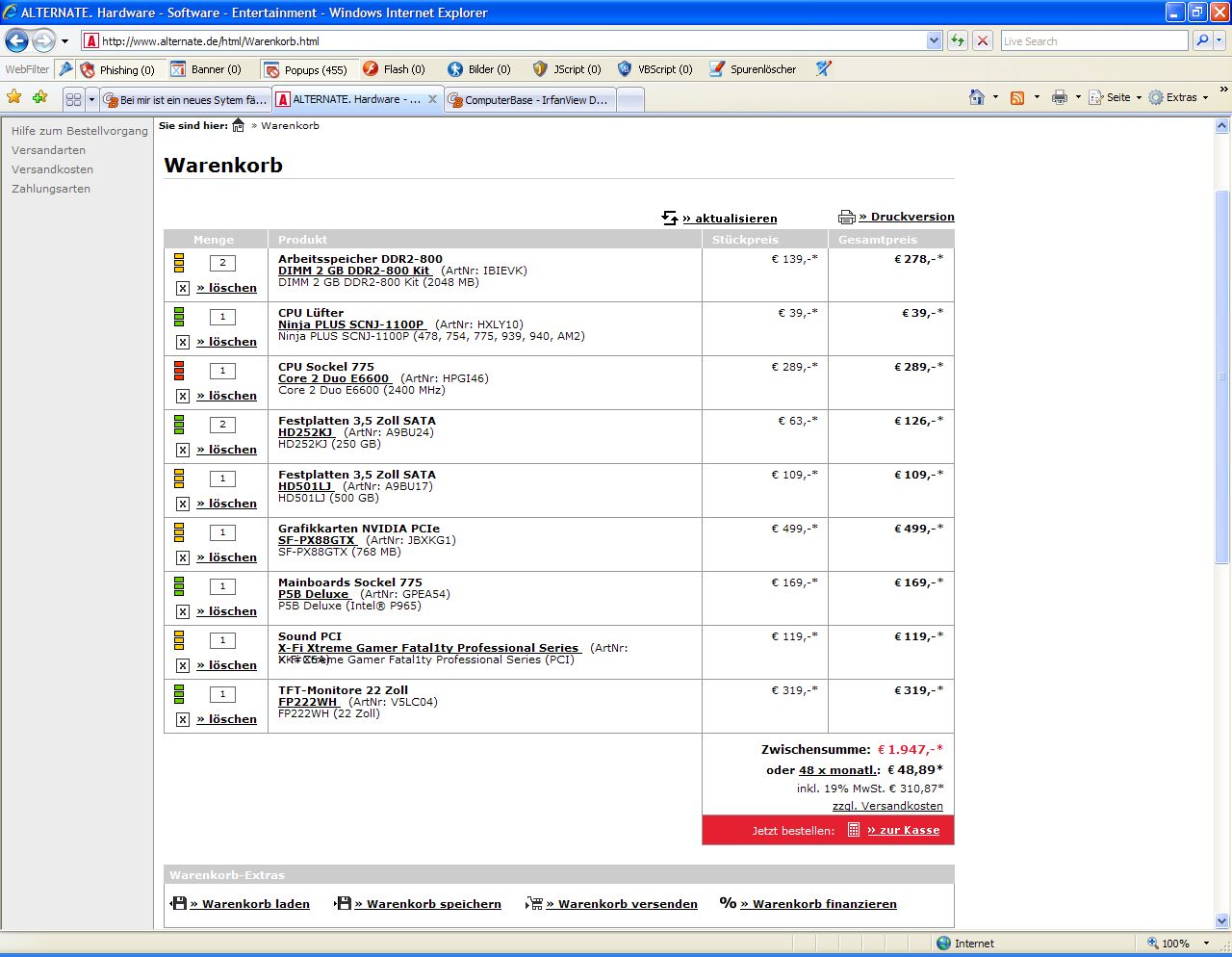
Task: Click the delete X box for Core 2 Duo E6600
Action: [x=183, y=396]
